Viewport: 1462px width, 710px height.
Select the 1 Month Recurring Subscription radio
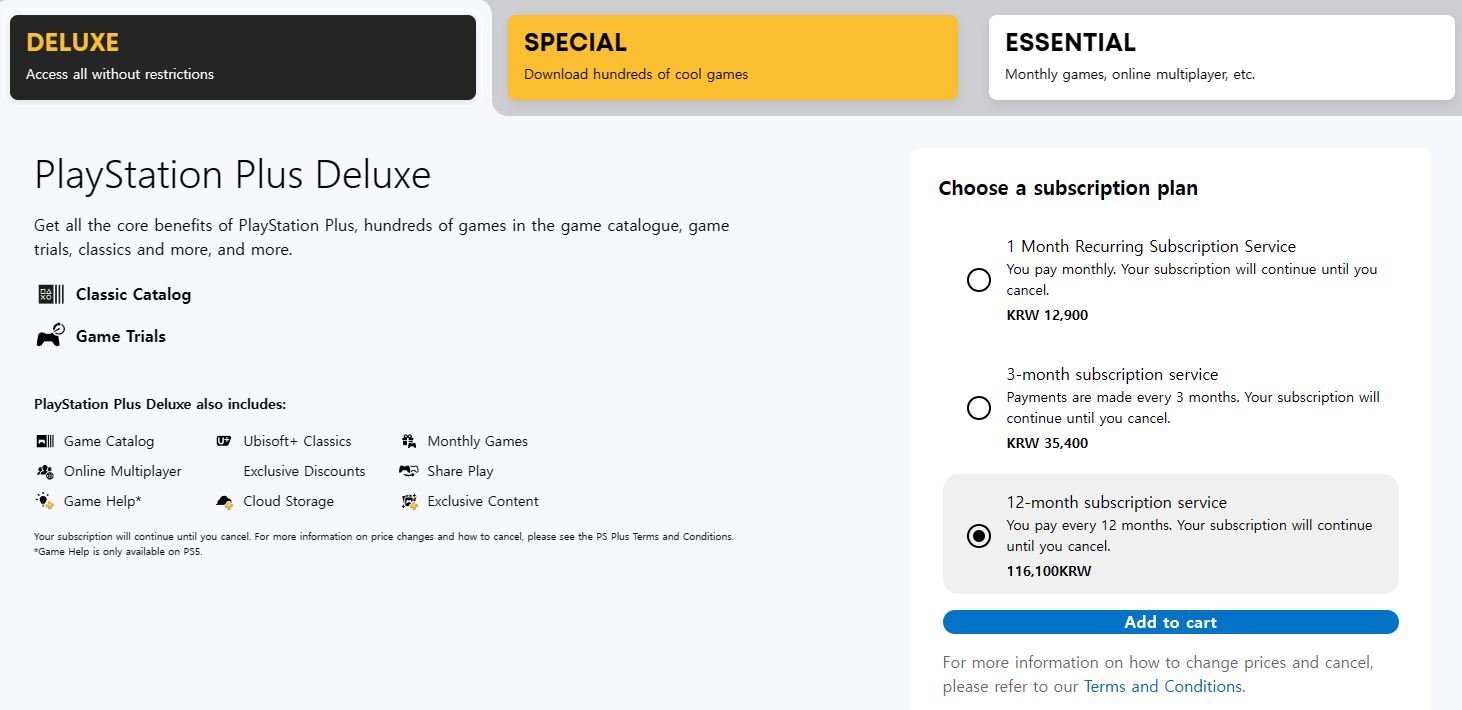979,280
